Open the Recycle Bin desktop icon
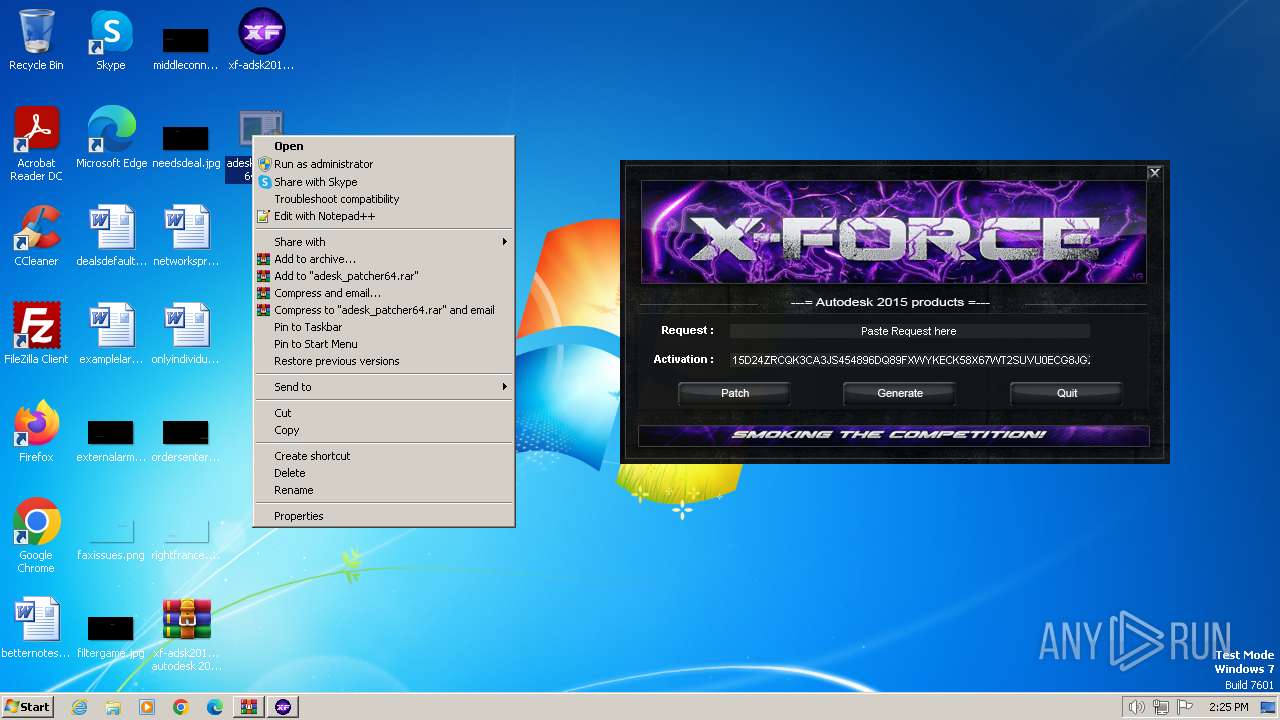 [x=36, y=40]
